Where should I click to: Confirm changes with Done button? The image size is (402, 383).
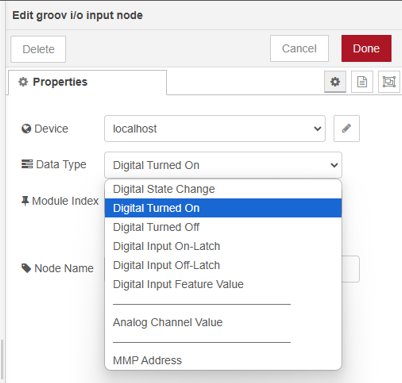366,49
